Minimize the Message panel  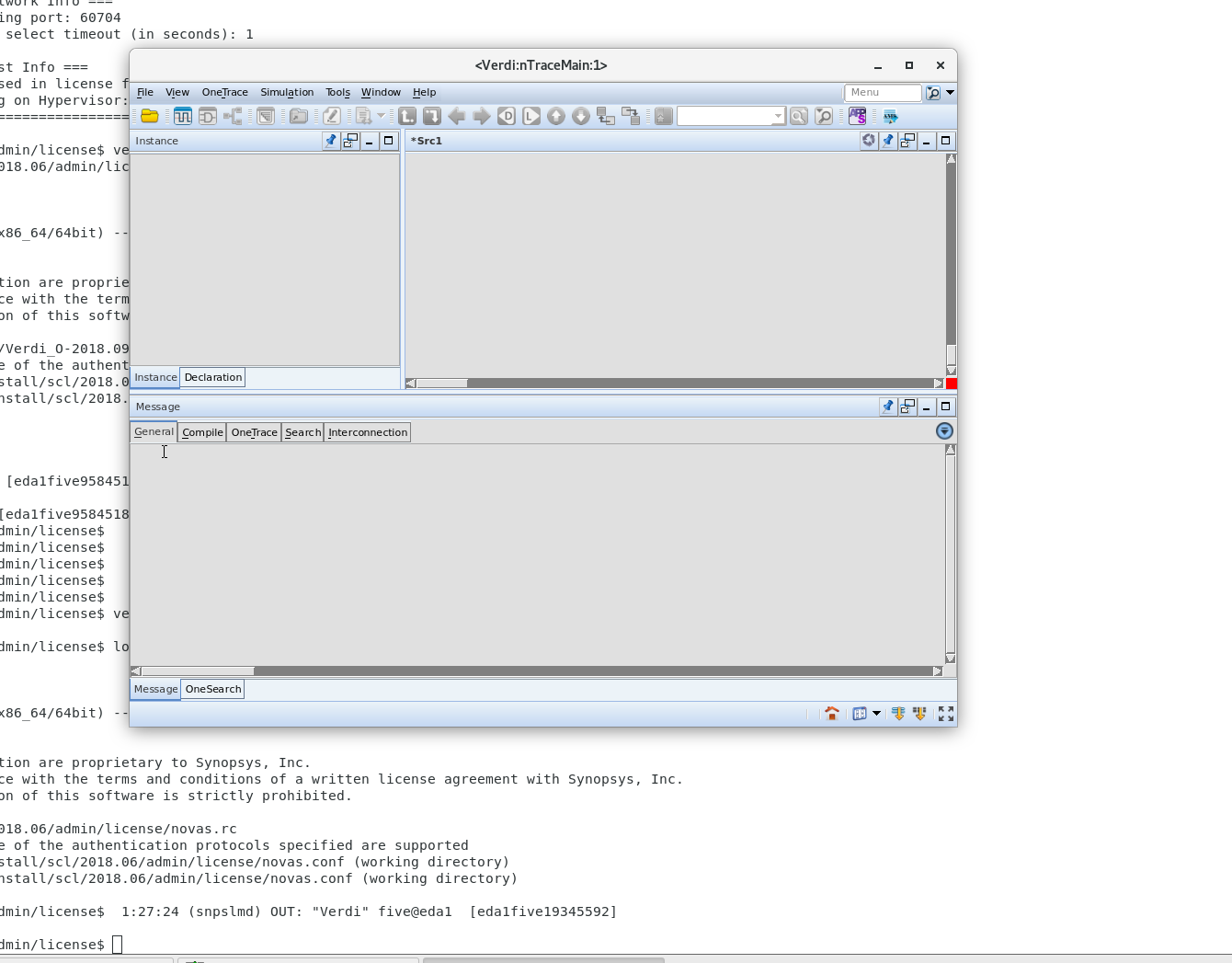927,407
